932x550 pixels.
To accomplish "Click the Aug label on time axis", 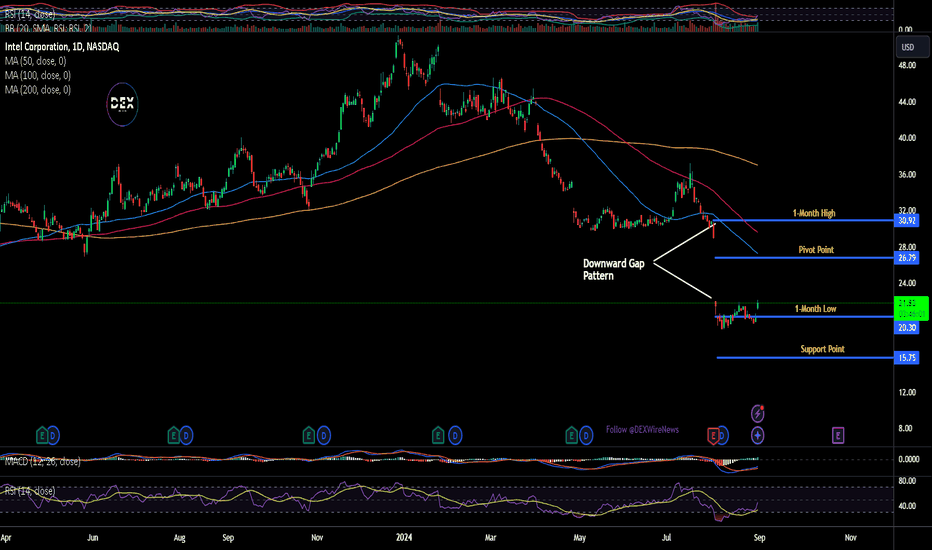I will point(179,538).
